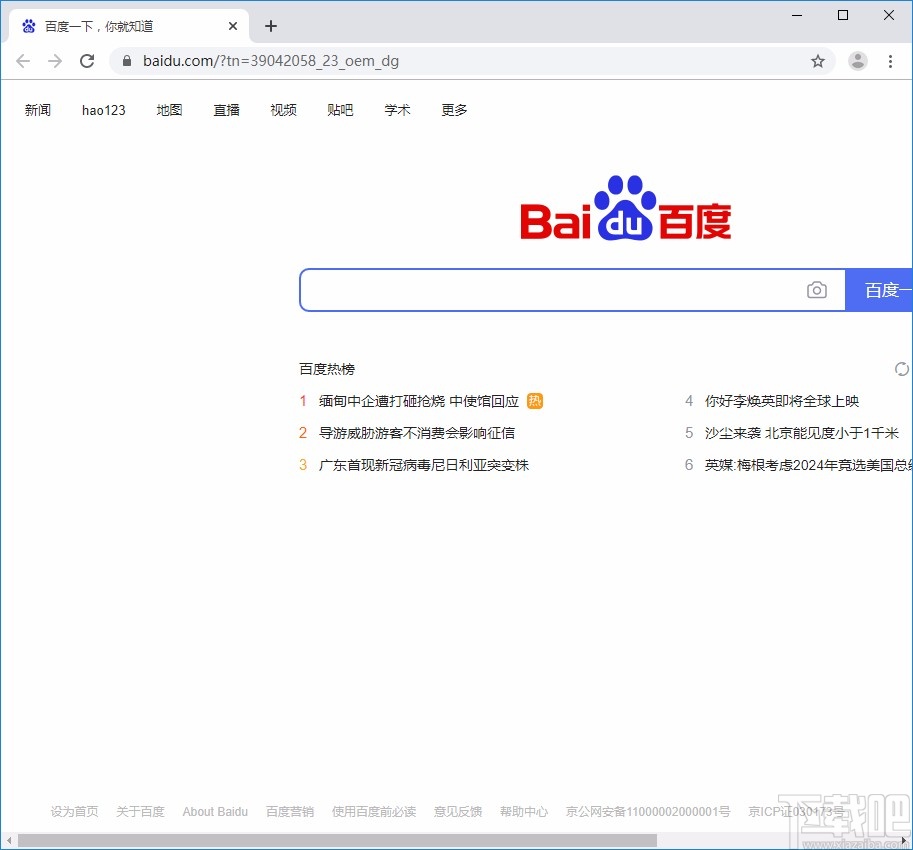Image resolution: width=913 pixels, height=850 pixels.
Task: Bookmark this page with the star icon
Action: tap(818, 60)
